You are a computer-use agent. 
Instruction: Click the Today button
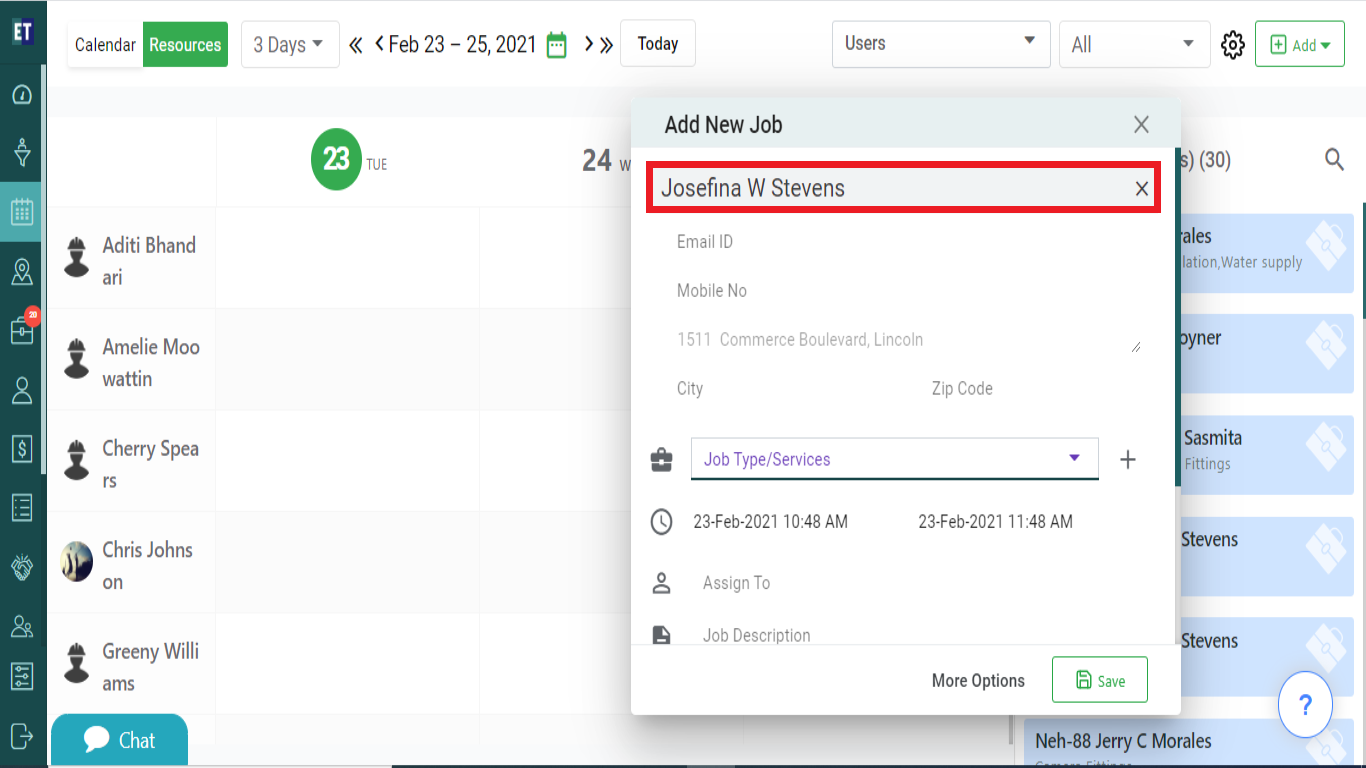click(x=658, y=44)
